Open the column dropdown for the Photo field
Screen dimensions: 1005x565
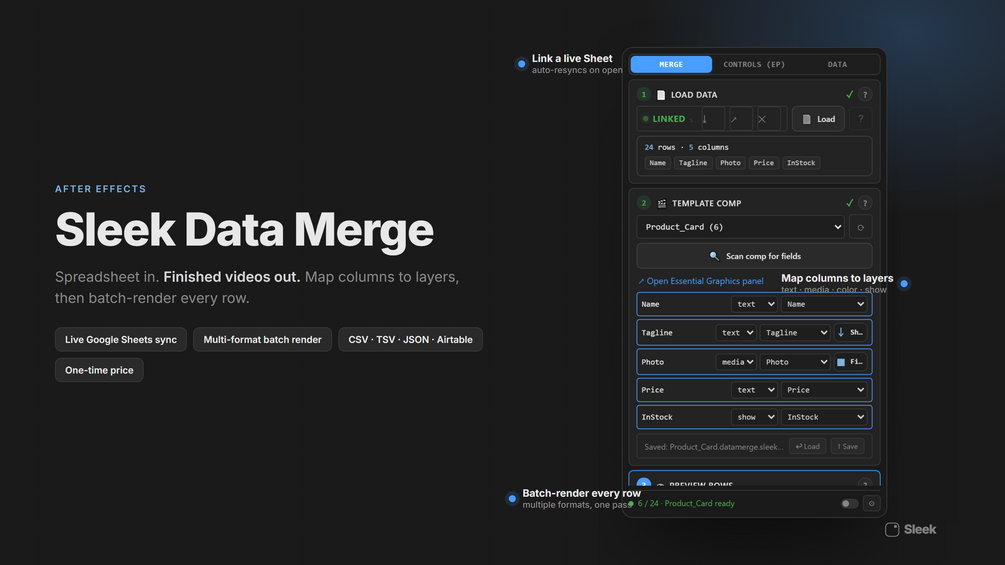[x=795, y=362]
